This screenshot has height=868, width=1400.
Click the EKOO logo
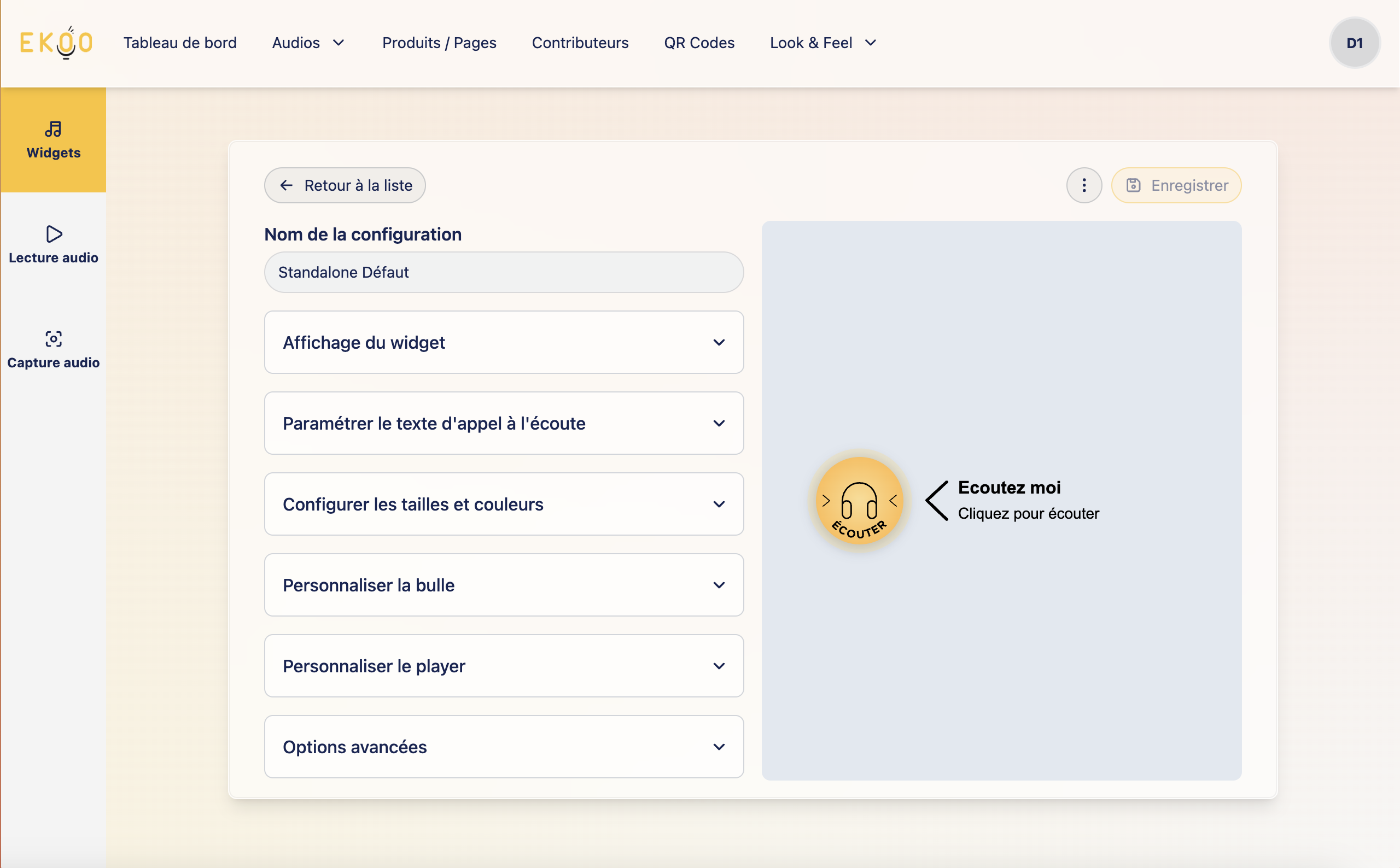(56, 43)
